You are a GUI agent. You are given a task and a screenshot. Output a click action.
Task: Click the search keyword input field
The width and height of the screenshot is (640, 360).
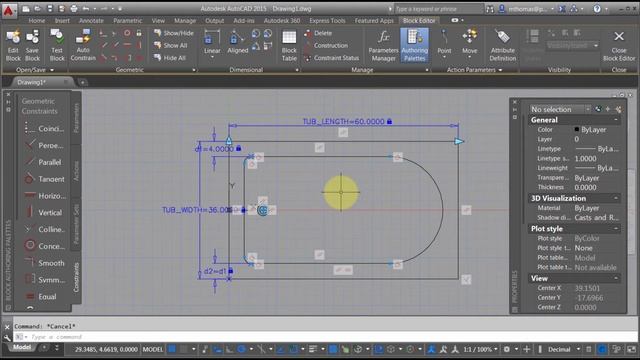[x=438, y=9]
